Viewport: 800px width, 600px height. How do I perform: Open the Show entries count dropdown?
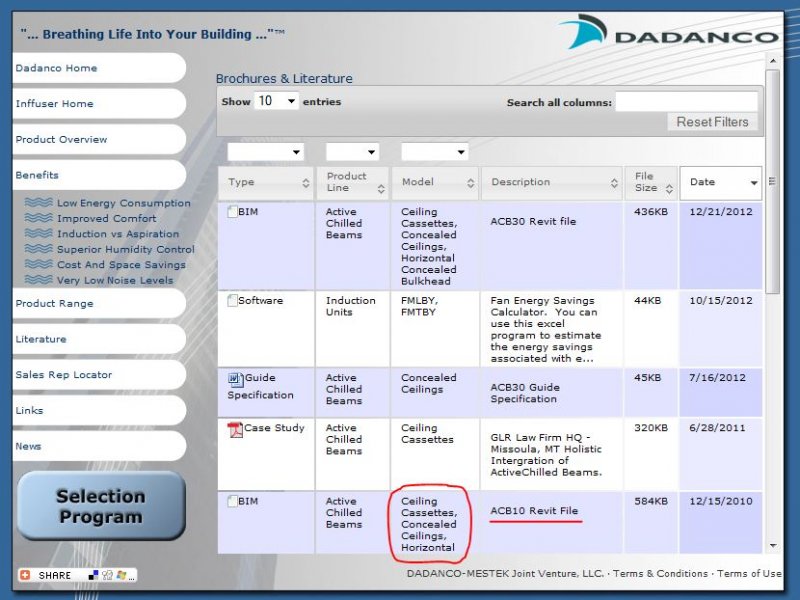coord(276,101)
